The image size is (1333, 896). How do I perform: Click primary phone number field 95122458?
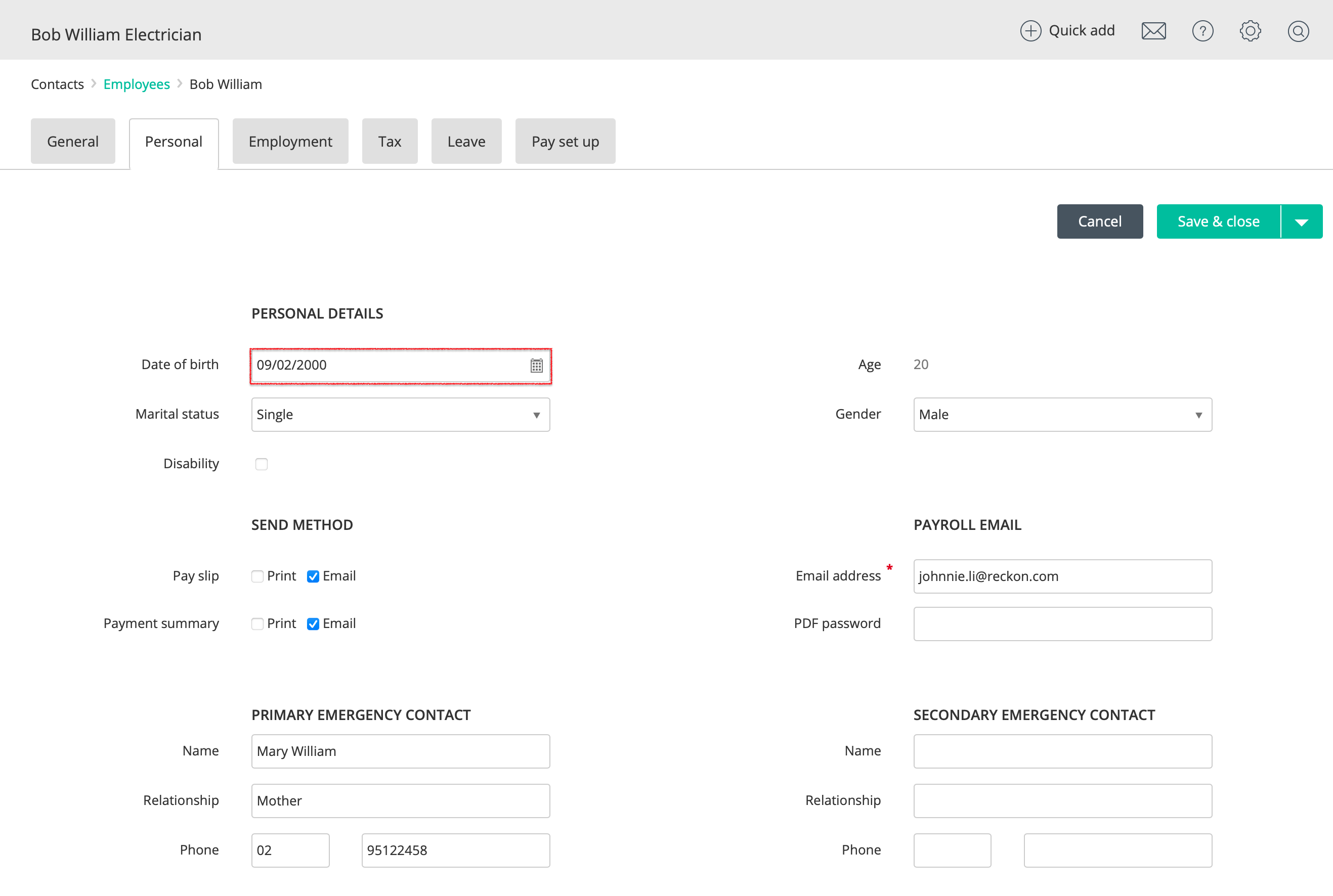[456, 850]
